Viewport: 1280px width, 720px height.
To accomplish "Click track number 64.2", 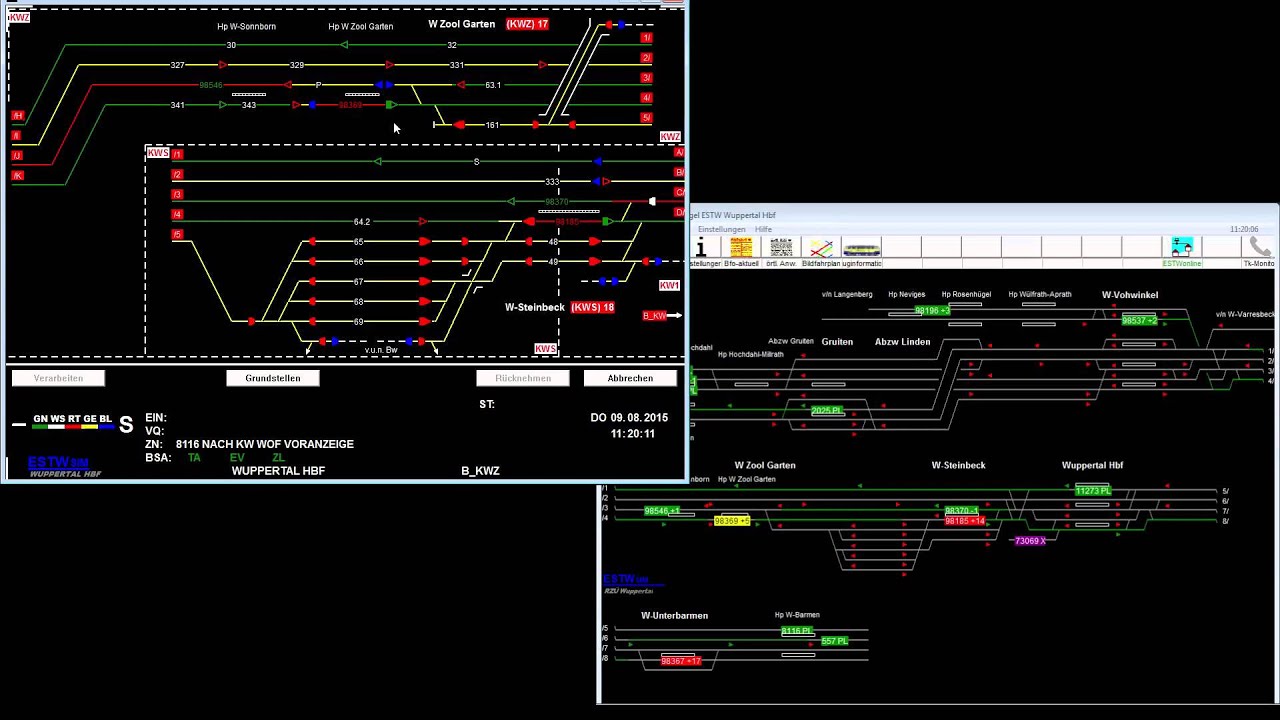I will click(x=362, y=222).
